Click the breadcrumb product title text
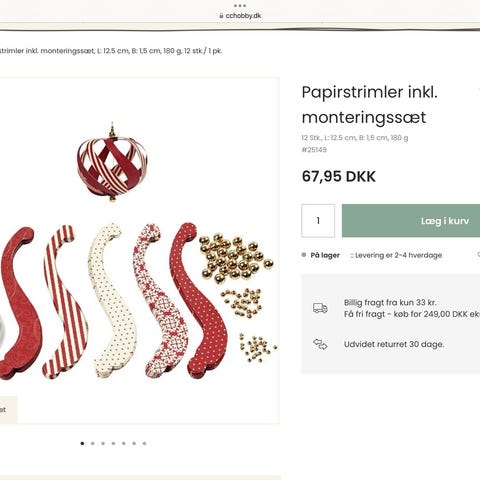The height and width of the screenshot is (480, 480). click(x=111, y=51)
